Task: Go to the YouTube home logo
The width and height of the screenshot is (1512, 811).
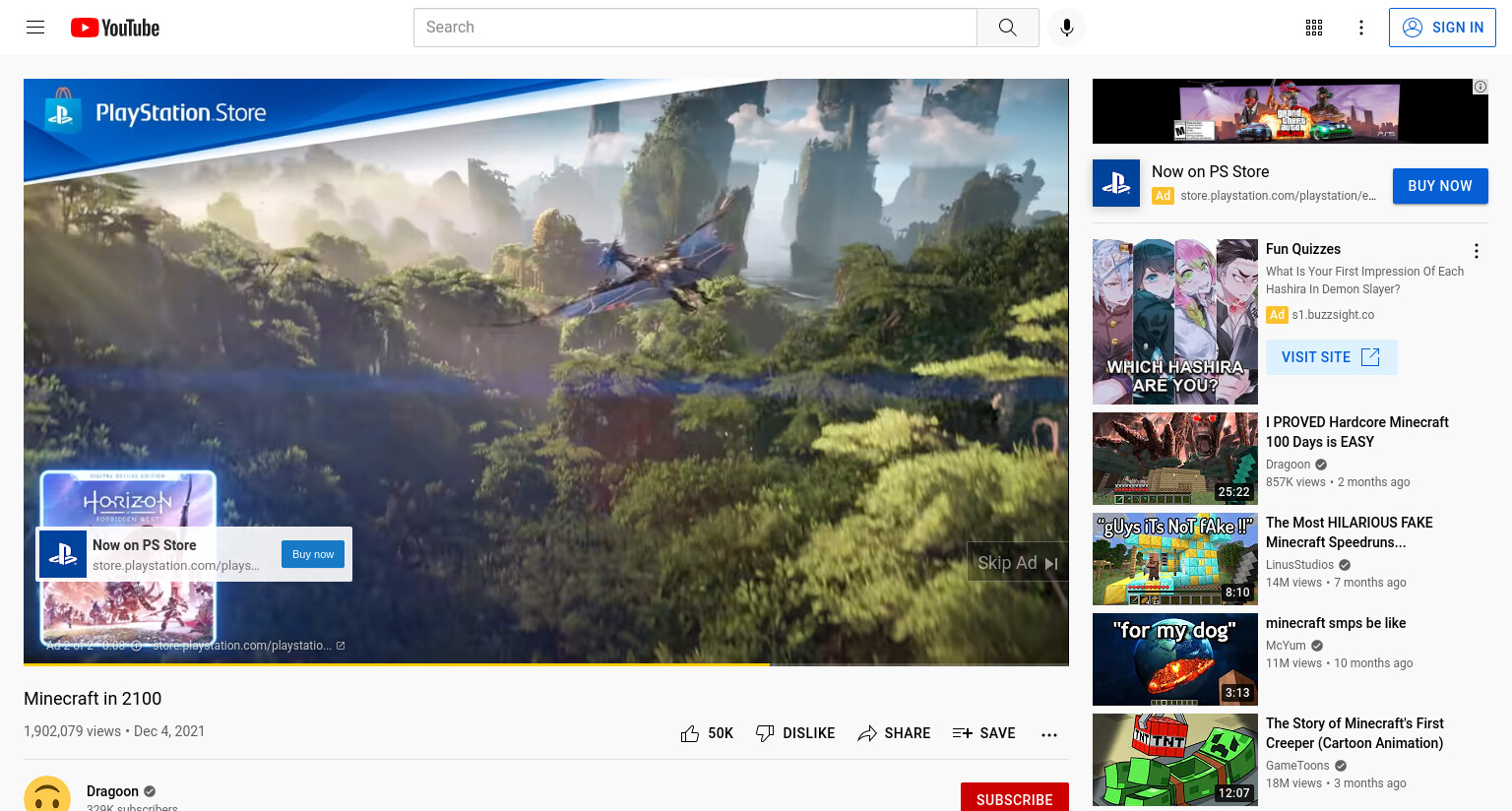Action: click(115, 28)
